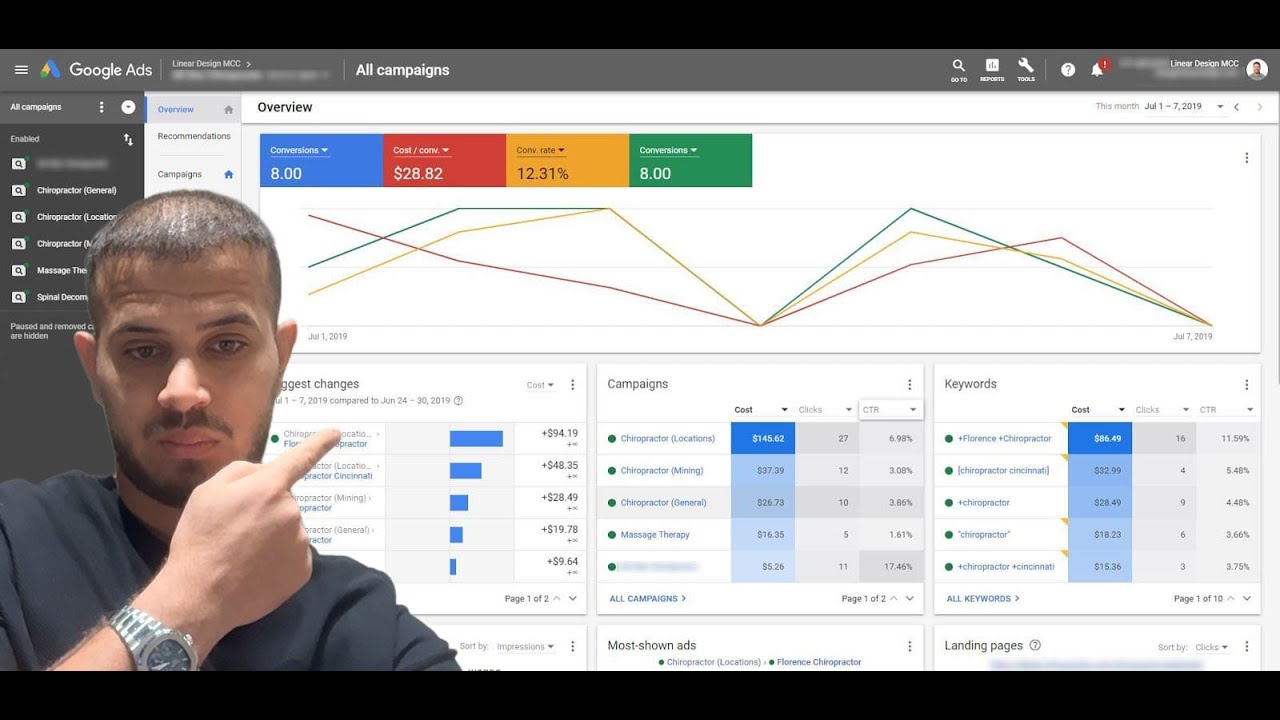Click $145.62 cost cell
This screenshot has width=1280, height=720.
[763, 439]
